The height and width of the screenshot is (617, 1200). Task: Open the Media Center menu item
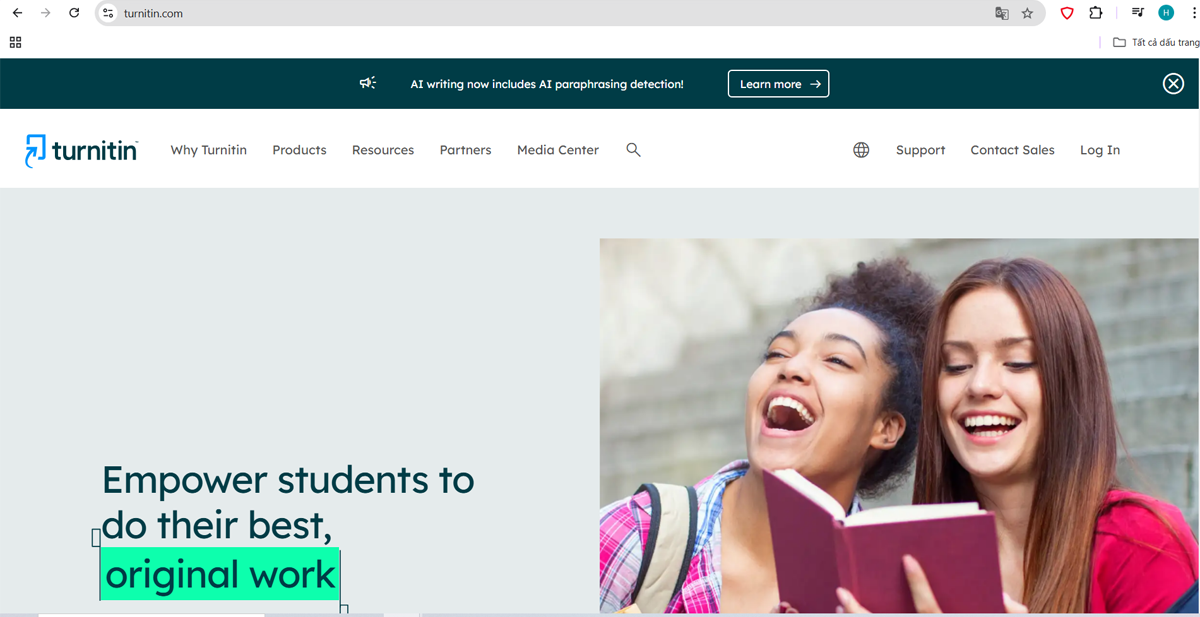(x=558, y=150)
